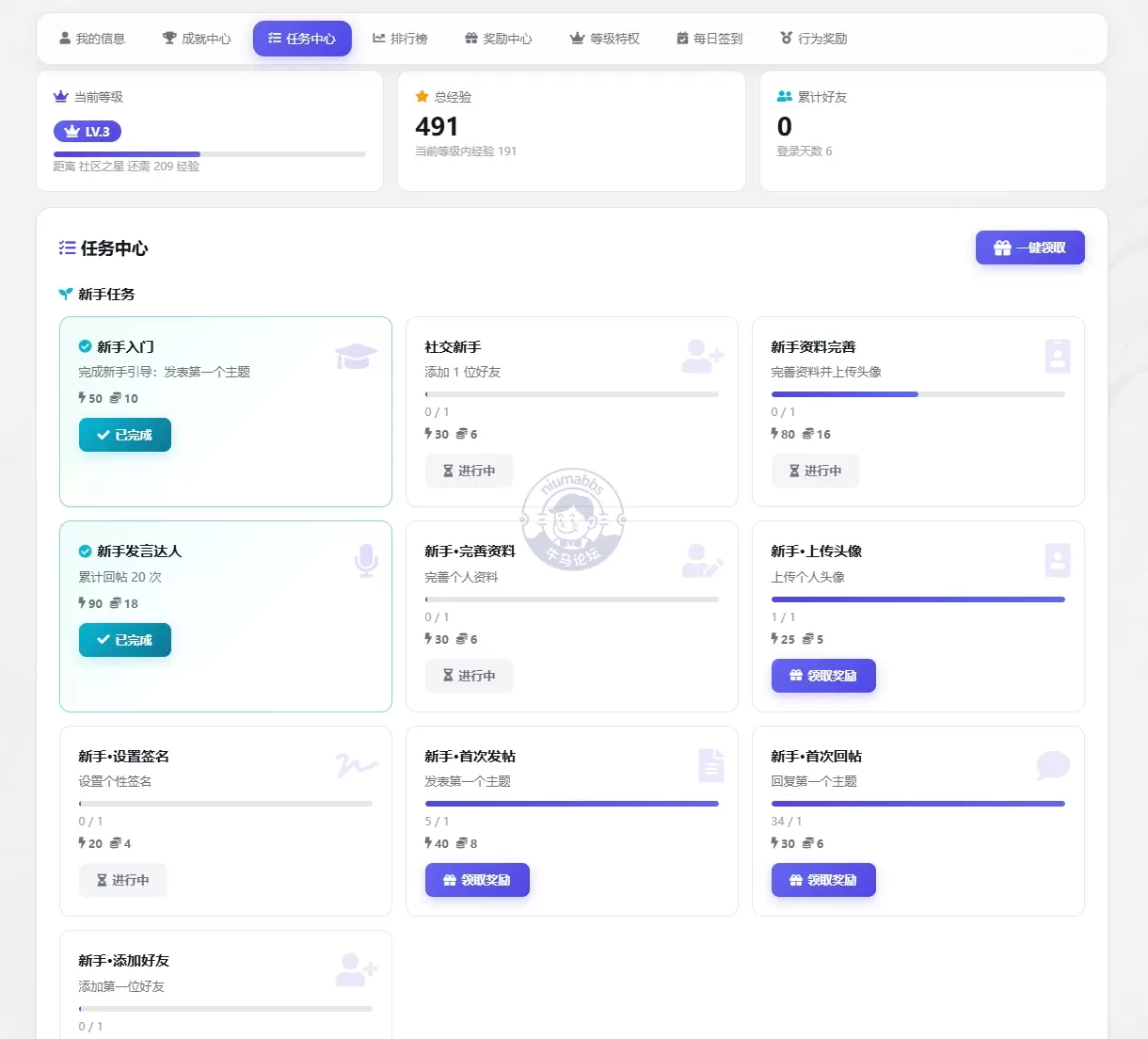
Task: Click user-edit icon on 新手•完善资料 card
Action: (703, 561)
